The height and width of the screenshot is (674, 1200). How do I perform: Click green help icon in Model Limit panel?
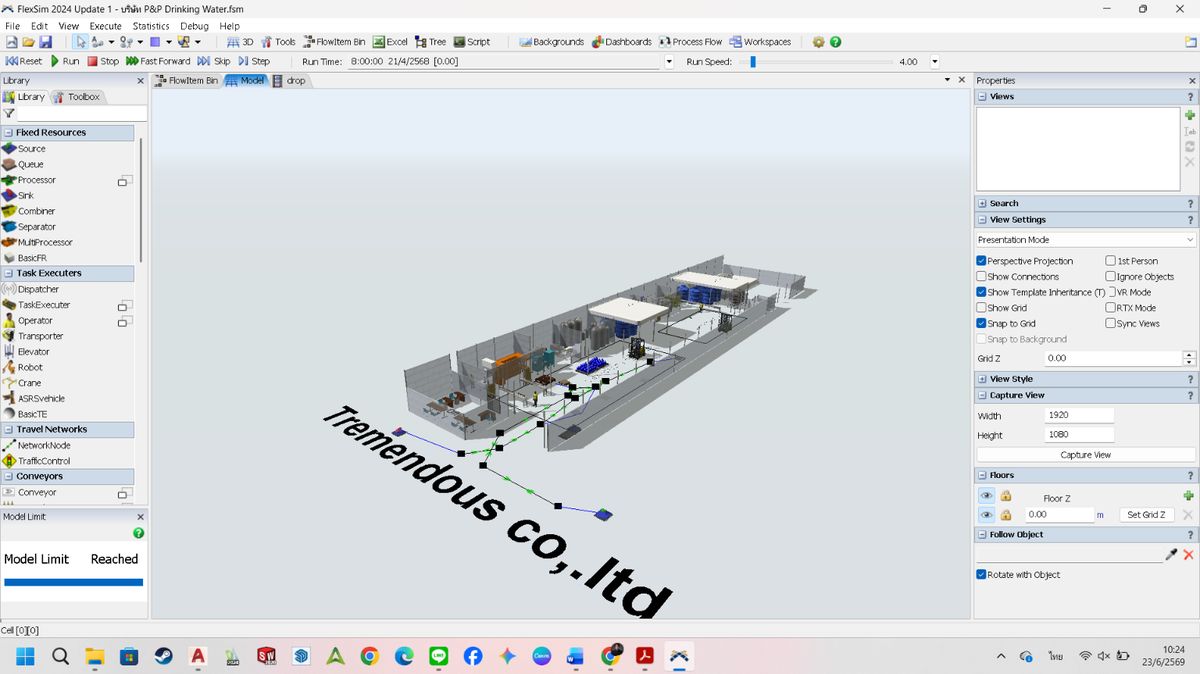click(138, 533)
